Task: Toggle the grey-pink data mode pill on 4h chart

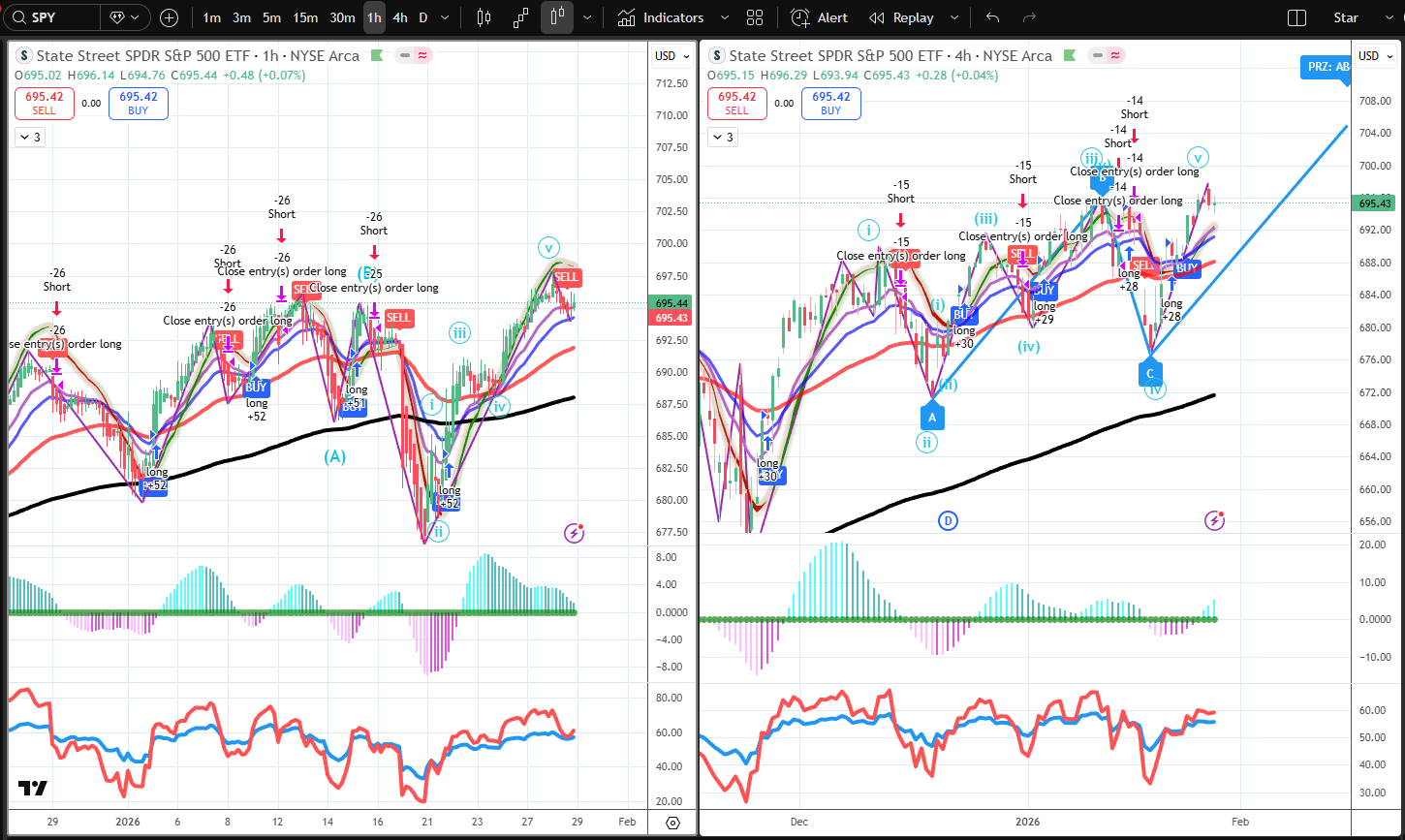Action: [1107, 55]
